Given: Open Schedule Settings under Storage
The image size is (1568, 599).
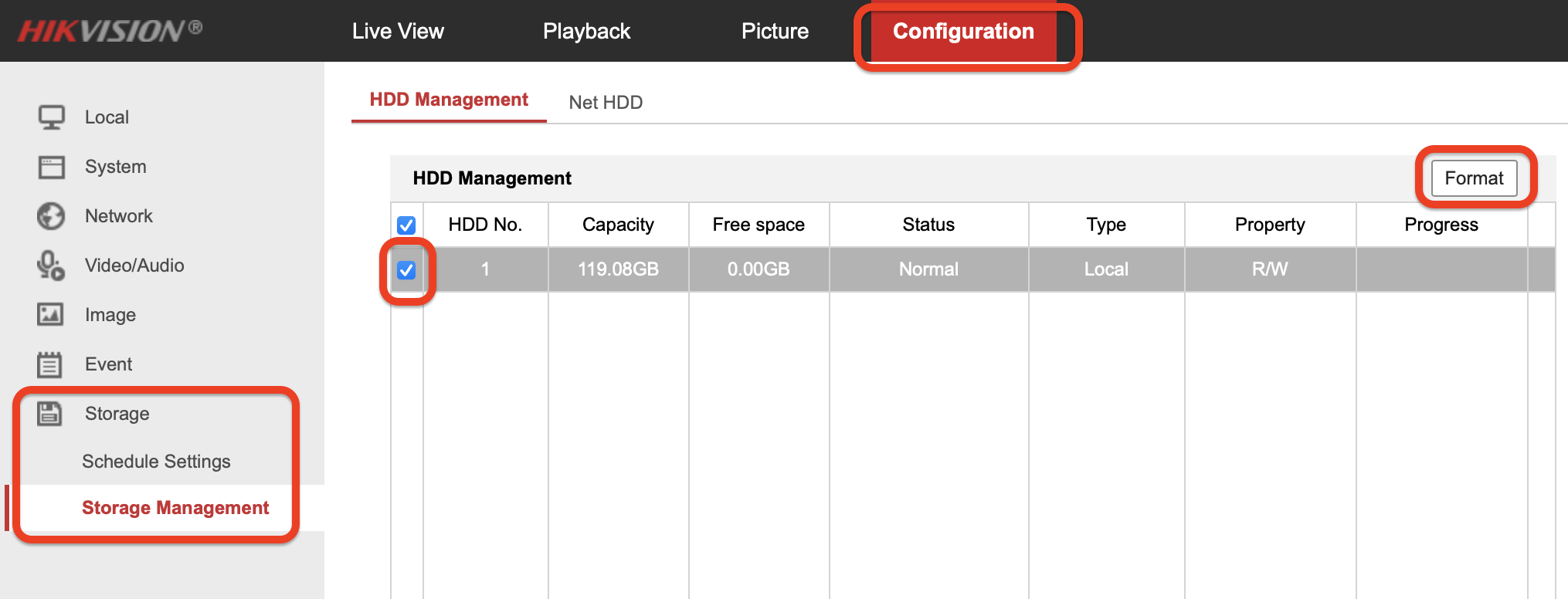Looking at the screenshot, I should tap(156, 462).
